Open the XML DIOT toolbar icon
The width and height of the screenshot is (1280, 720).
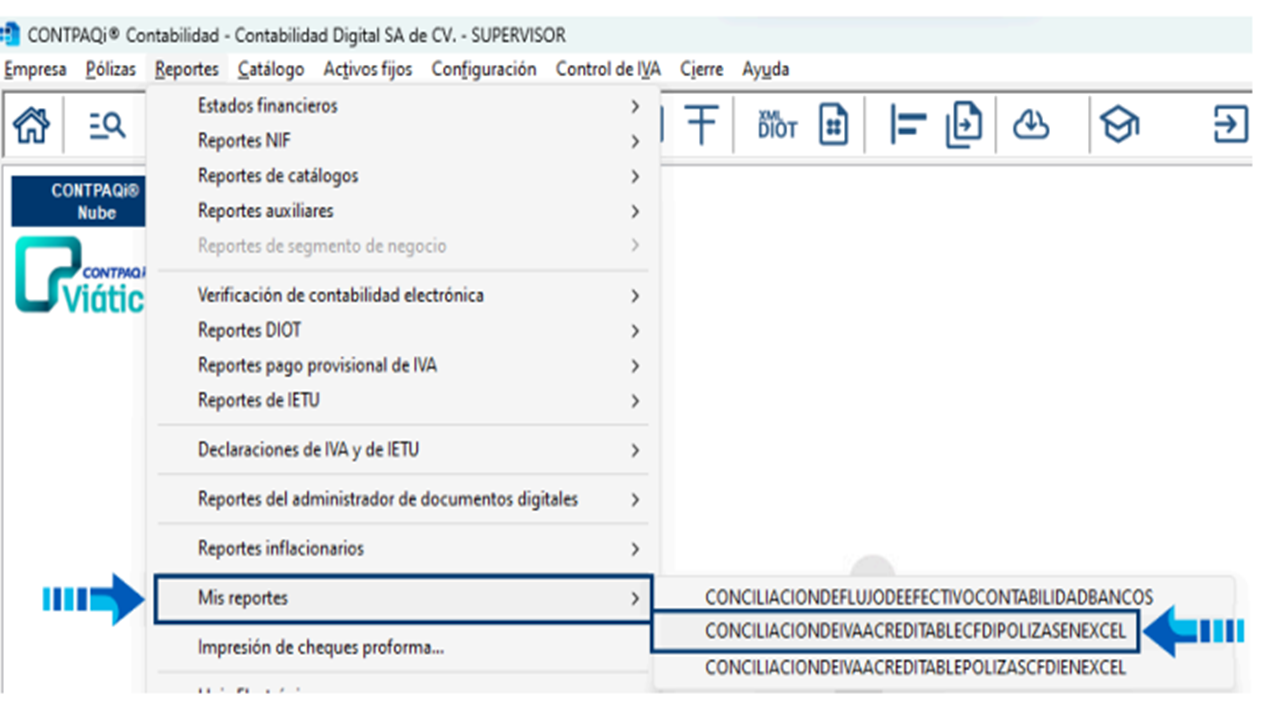(x=777, y=125)
